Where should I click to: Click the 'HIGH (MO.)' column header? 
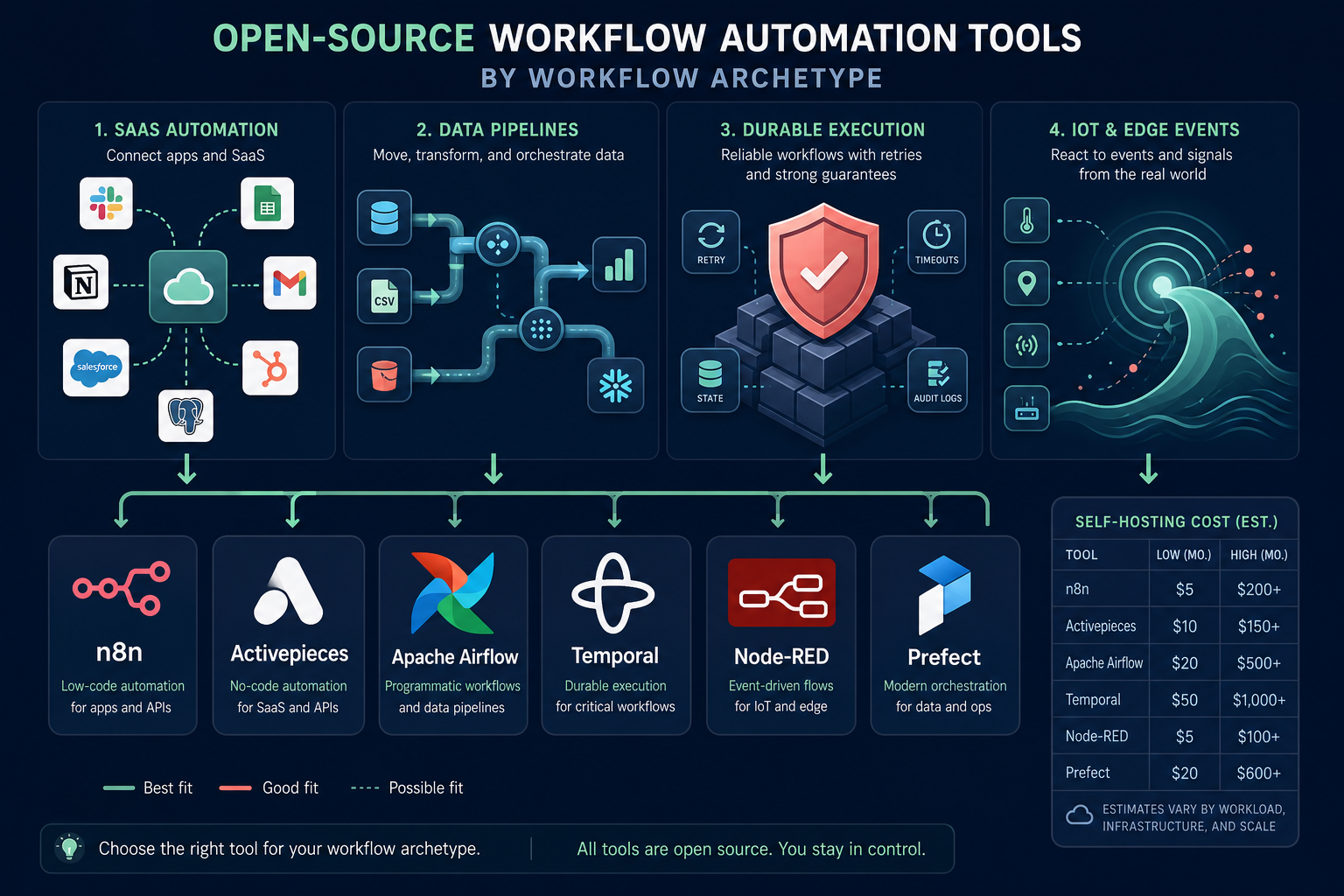[x=1259, y=555]
